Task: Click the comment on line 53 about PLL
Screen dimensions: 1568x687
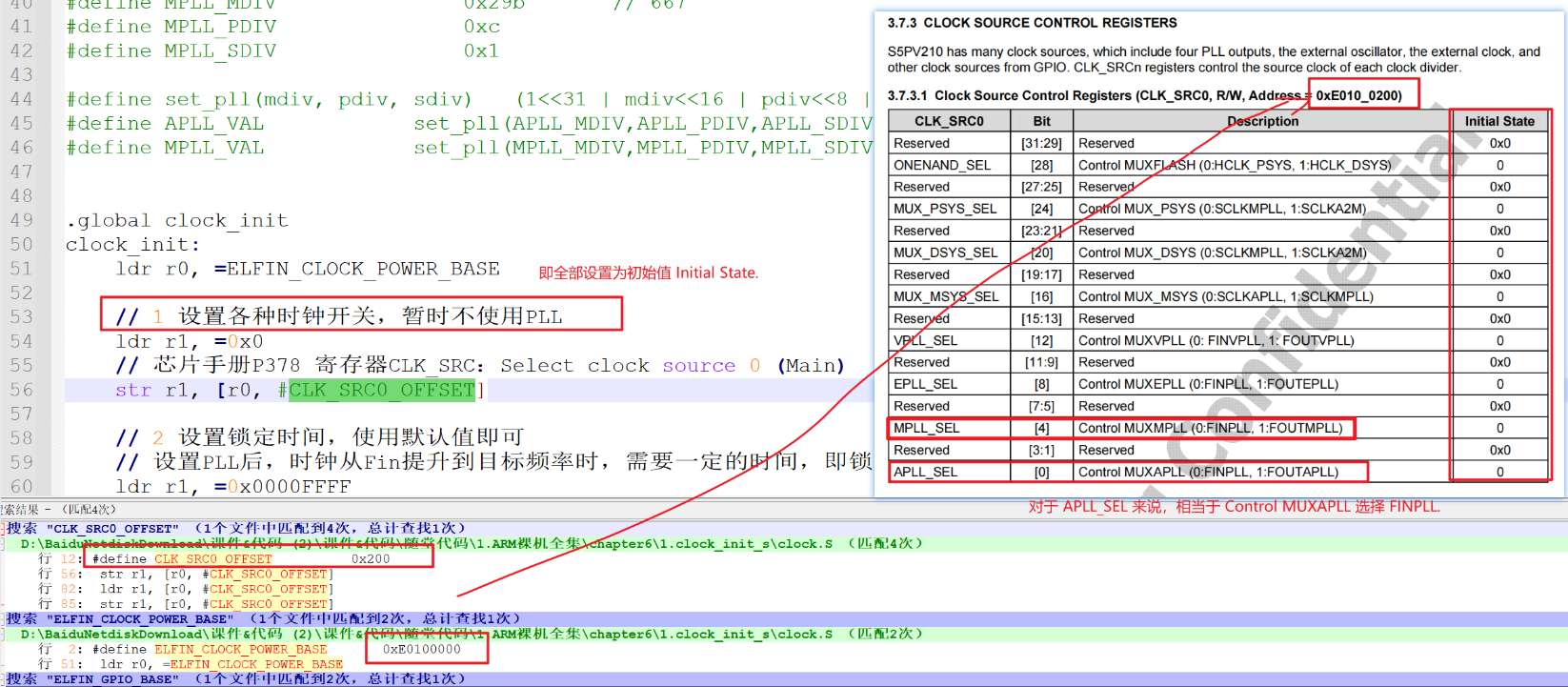Action: pyautogui.click(x=340, y=316)
